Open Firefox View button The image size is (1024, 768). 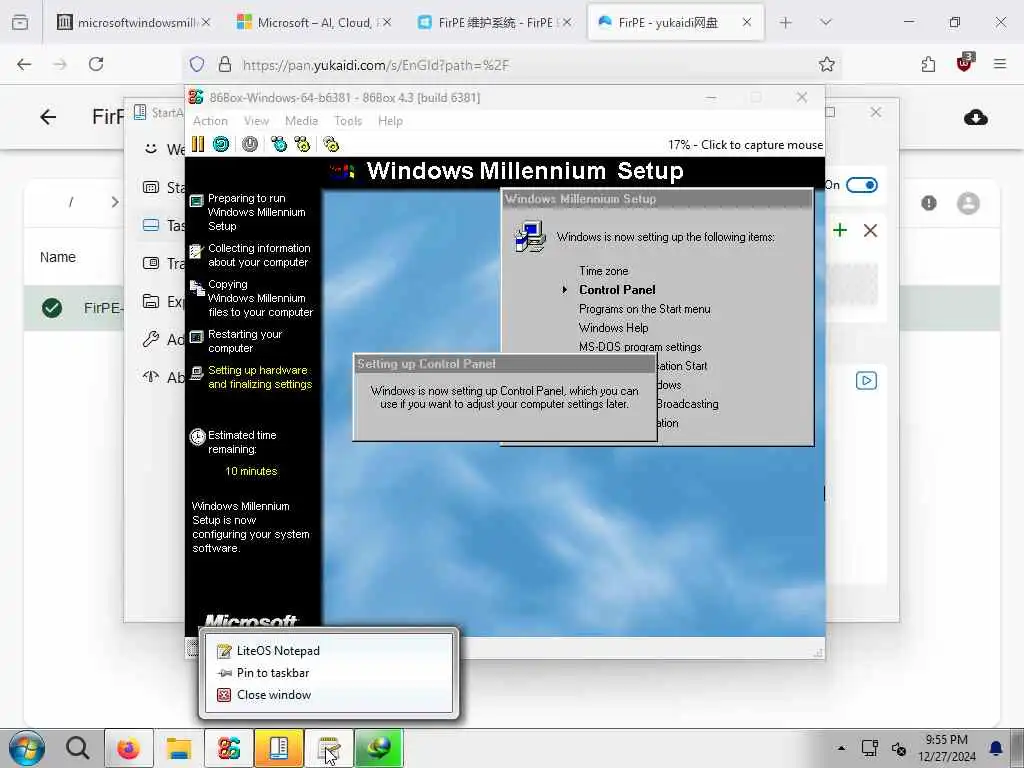pos(20,23)
